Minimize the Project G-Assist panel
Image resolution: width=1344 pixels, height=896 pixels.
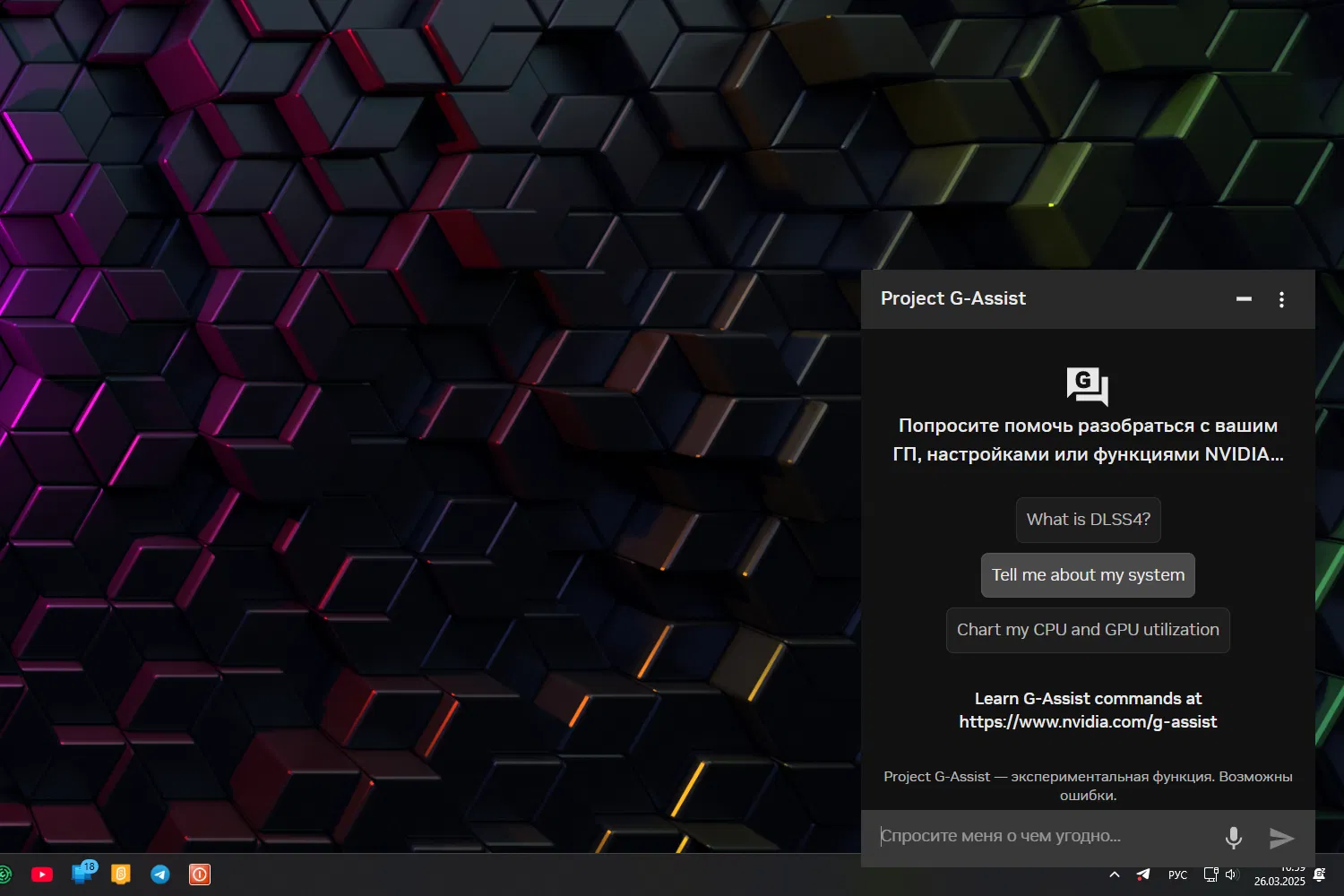[x=1244, y=299]
